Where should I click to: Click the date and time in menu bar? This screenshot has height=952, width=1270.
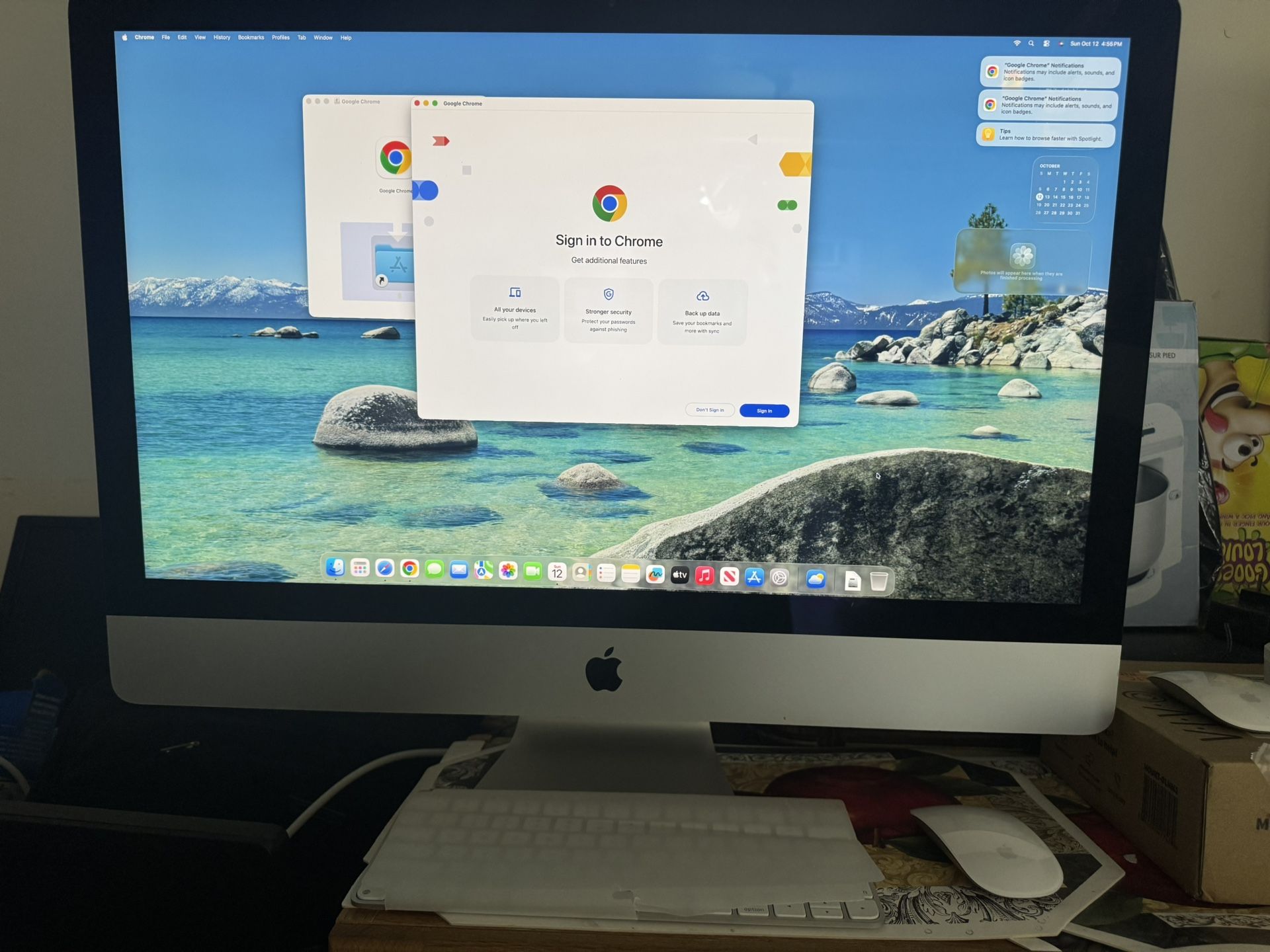[x=1096, y=44]
